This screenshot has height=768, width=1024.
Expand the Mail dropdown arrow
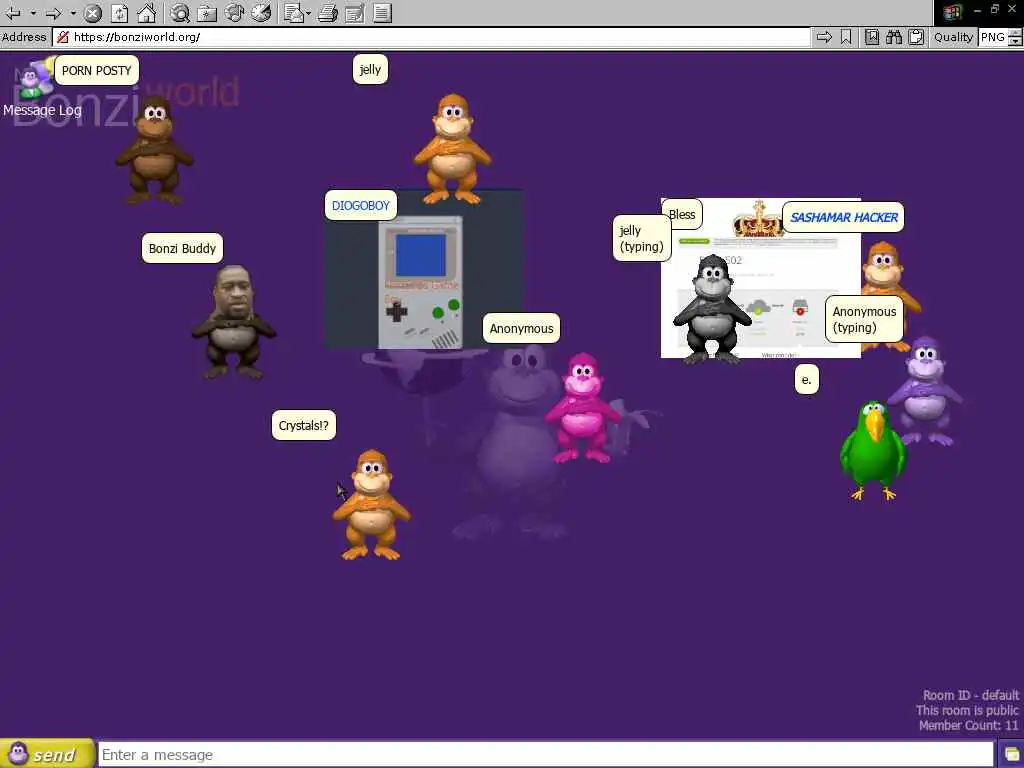308,12
